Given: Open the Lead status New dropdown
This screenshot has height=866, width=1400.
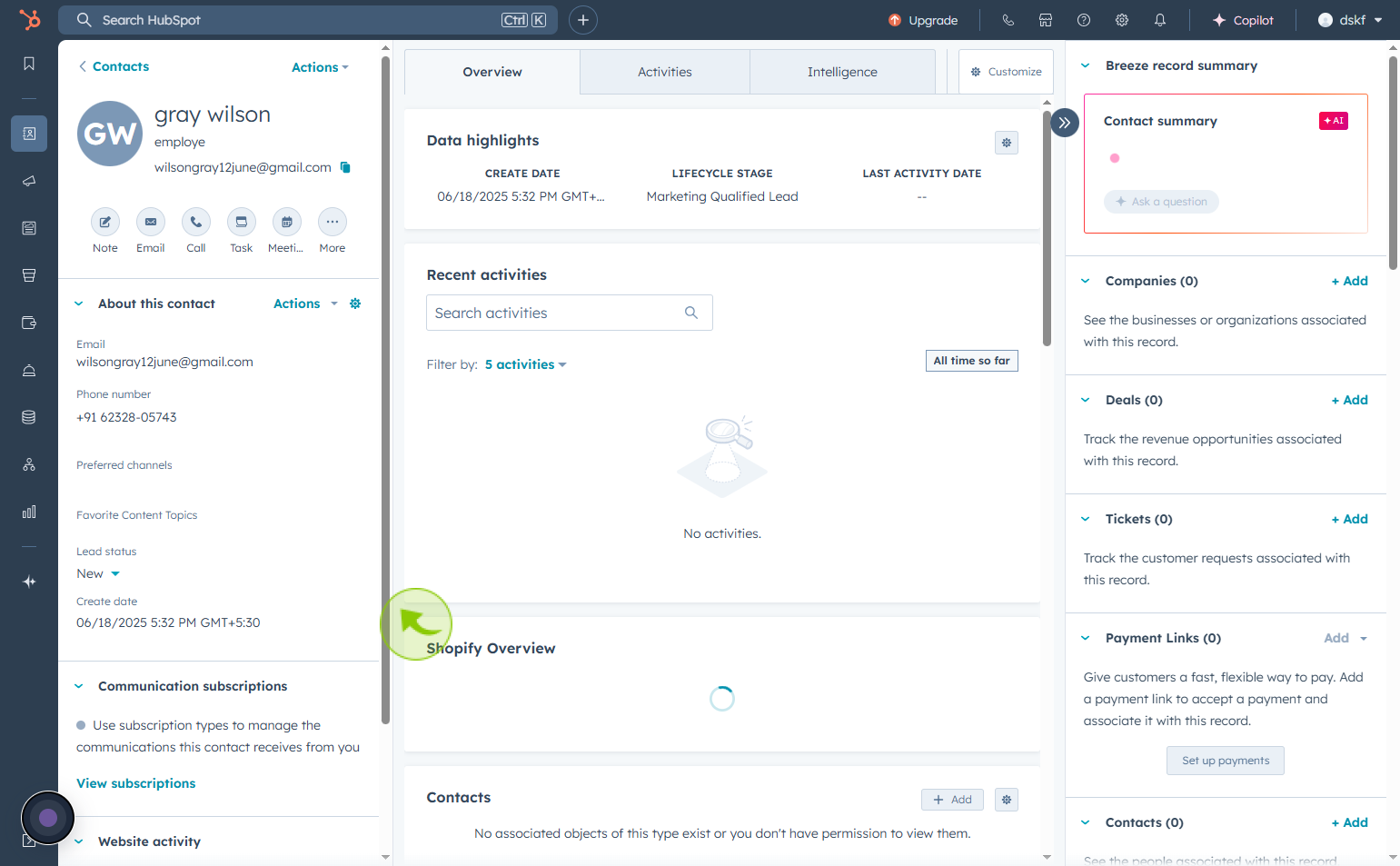Looking at the screenshot, I should (98, 573).
